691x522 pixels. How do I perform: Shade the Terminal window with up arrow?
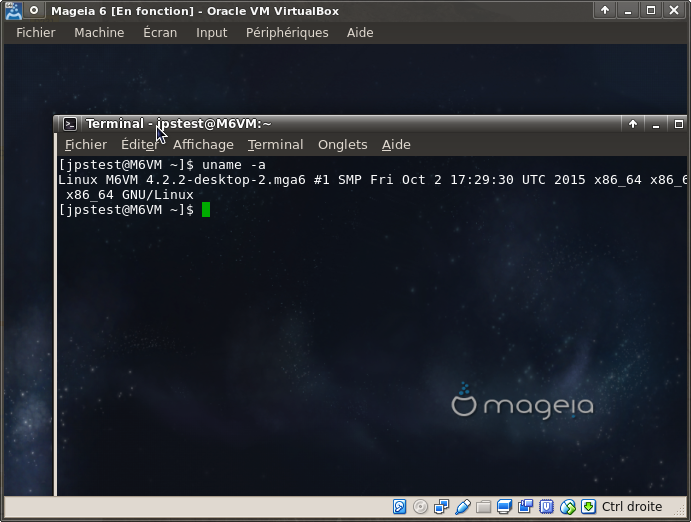pyautogui.click(x=633, y=124)
